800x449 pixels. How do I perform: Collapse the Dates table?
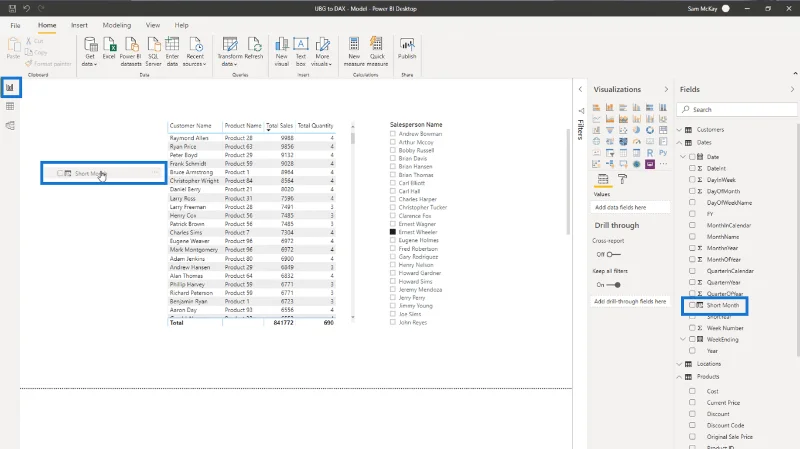point(680,142)
